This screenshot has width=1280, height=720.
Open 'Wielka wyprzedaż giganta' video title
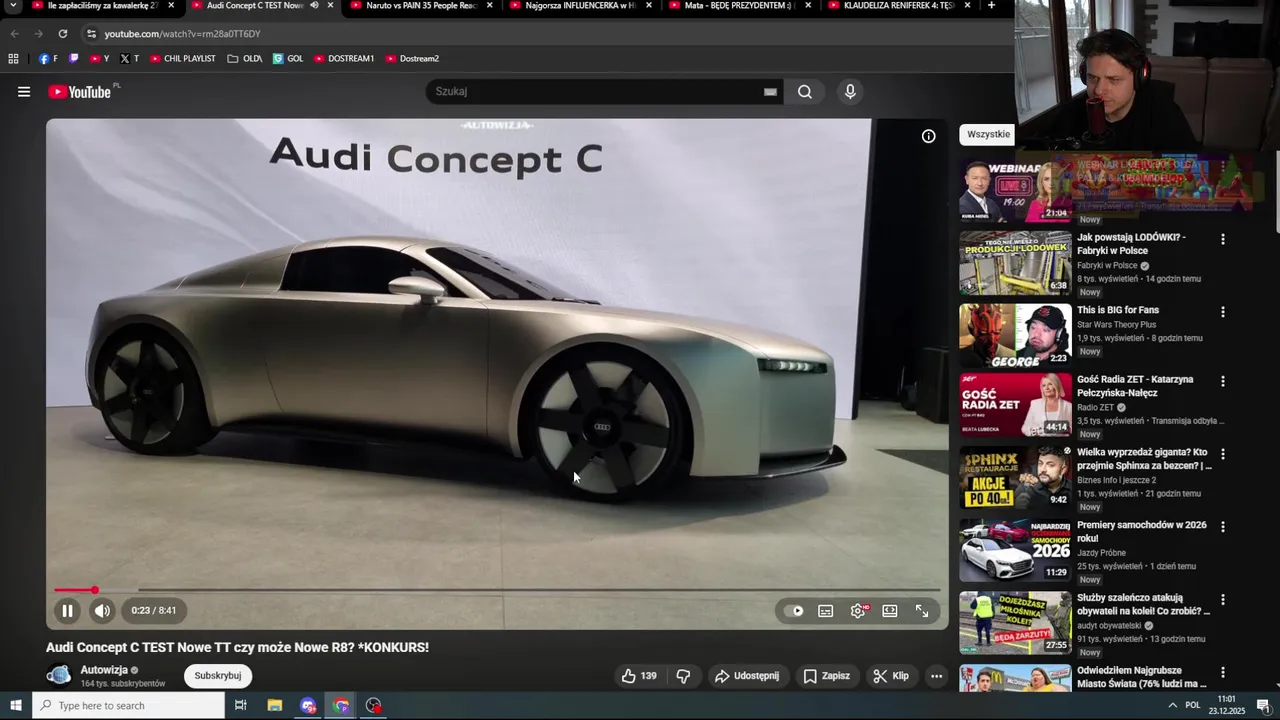click(1144, 459)
